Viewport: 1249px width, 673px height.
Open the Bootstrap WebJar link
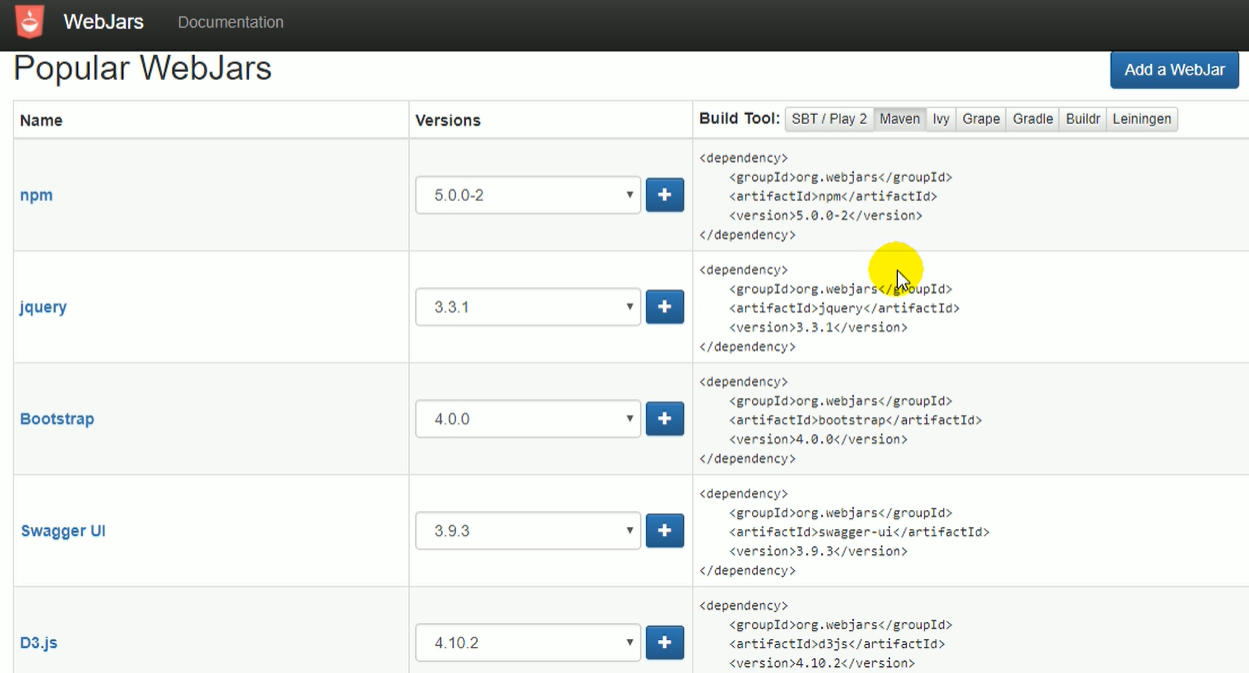coord(57,419)
